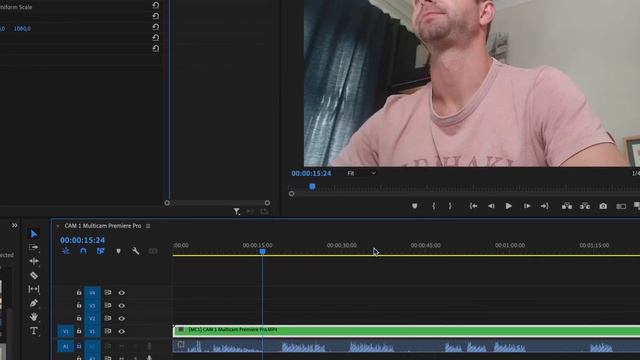Viewport: 640px width, 360px height.
Task: Click timeline ruler at 00:01:00:00
Action: point(510,245)
